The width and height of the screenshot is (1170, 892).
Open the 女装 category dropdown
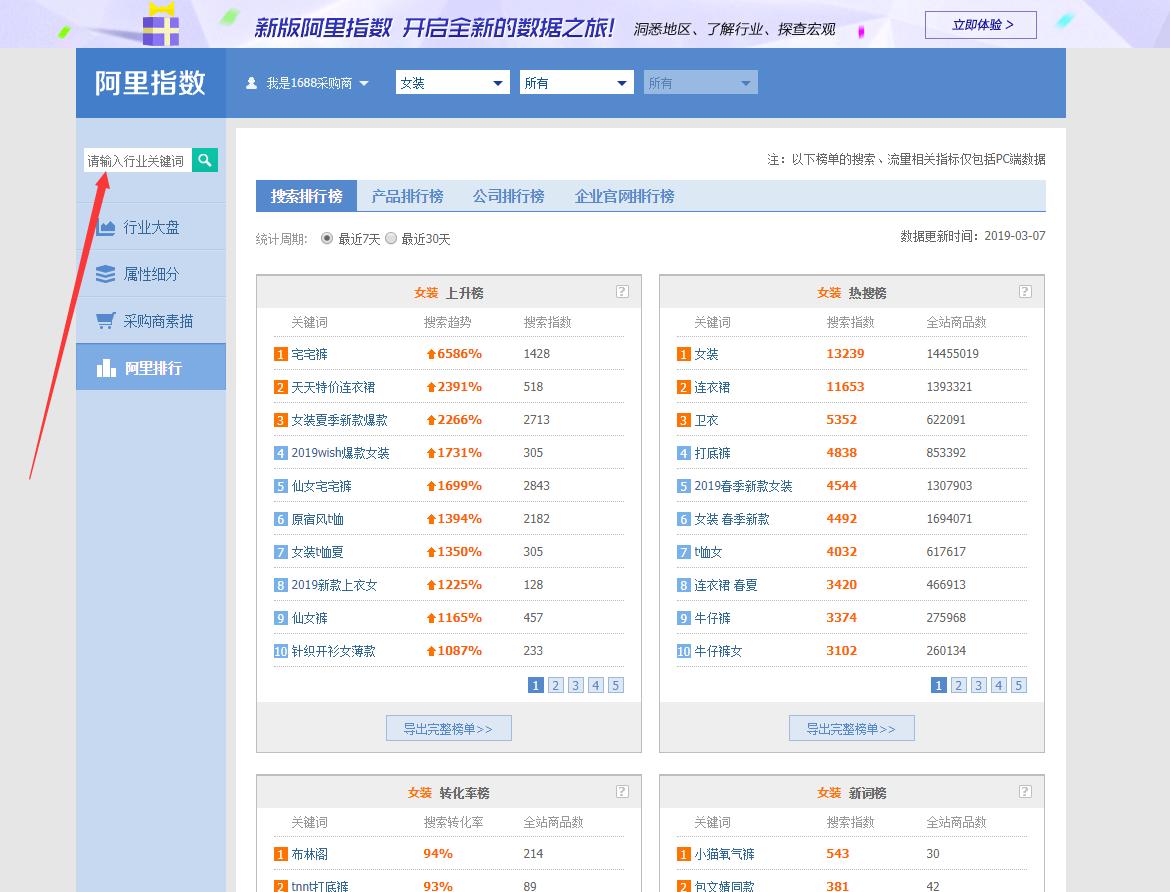(451, 82)
